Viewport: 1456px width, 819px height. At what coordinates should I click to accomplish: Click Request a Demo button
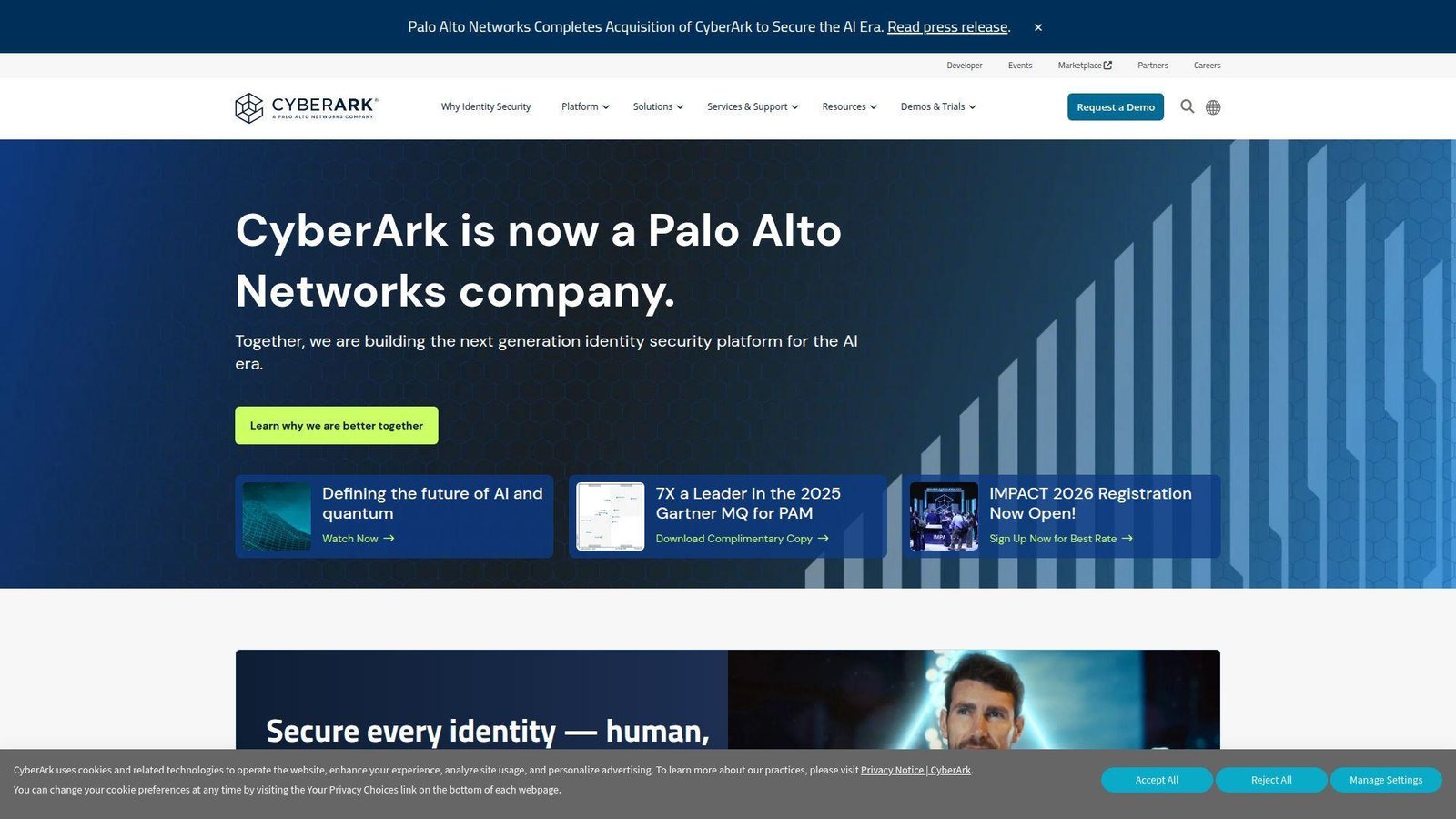(1116, 106)
